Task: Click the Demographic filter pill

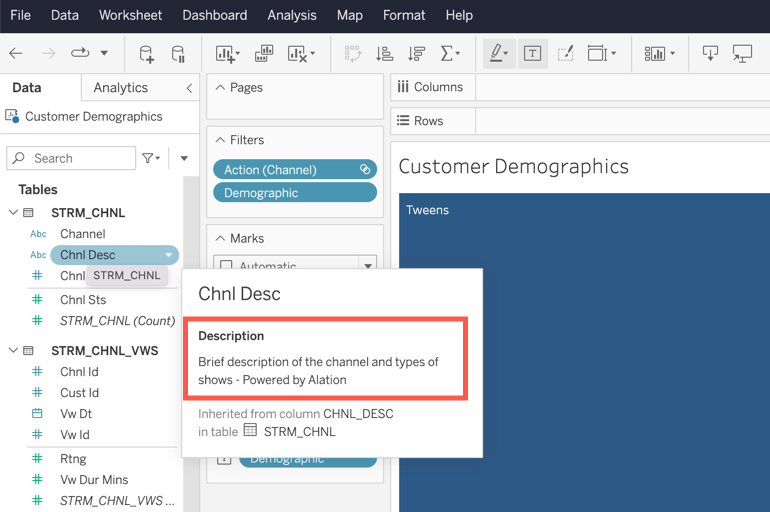Action: [295, 192]
